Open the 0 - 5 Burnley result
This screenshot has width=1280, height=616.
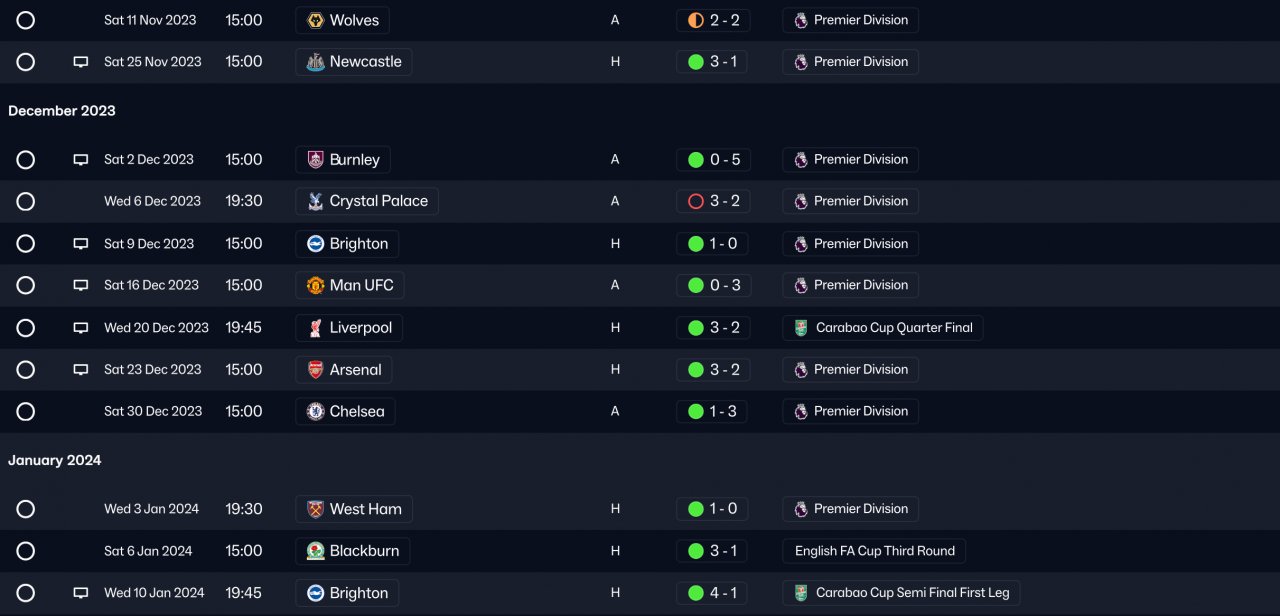tap(713, 160)
